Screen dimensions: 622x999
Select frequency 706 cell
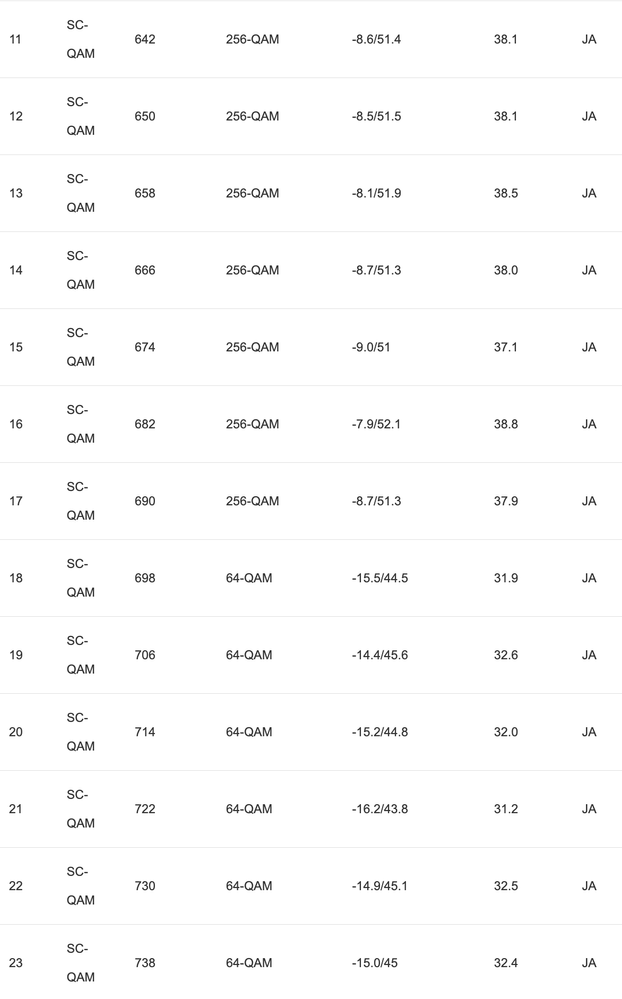point(145,655)
